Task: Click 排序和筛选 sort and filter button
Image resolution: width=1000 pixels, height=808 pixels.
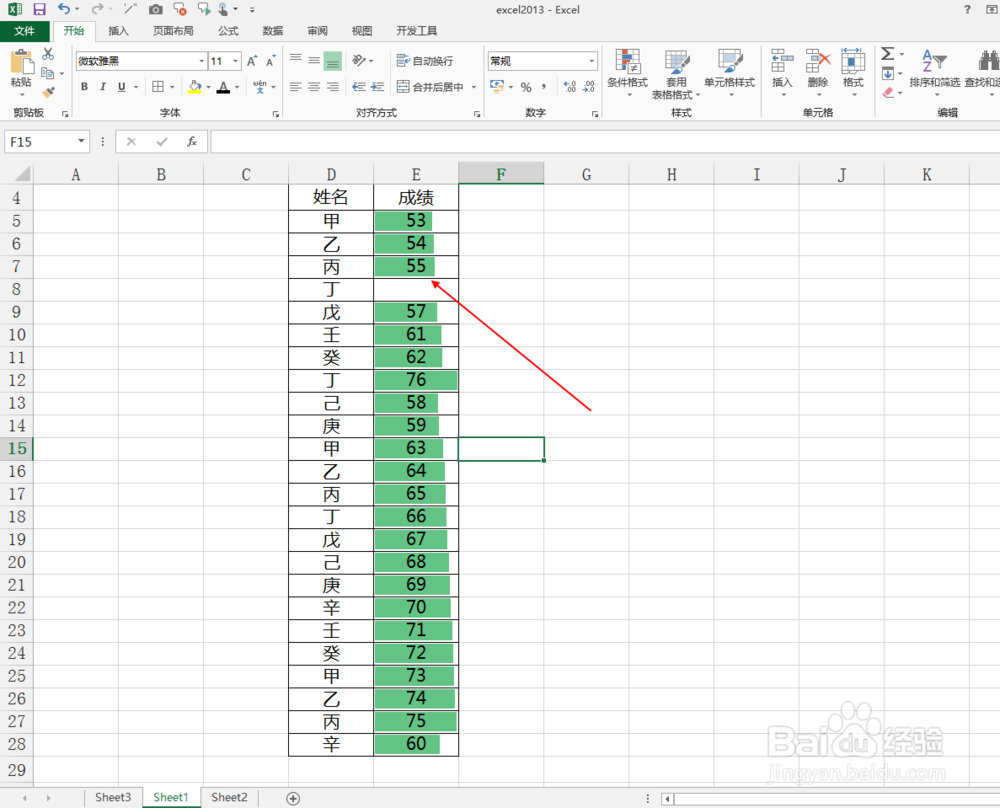Action: (934, 73)
